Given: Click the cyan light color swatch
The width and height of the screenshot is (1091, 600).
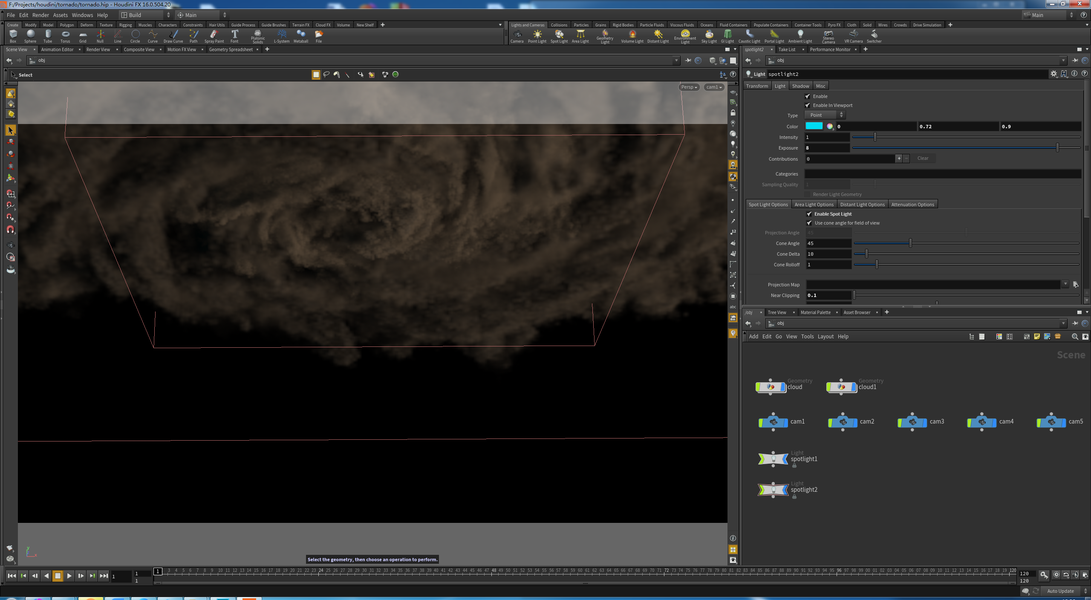Looking at the screenshot, I should coord(814,127).
